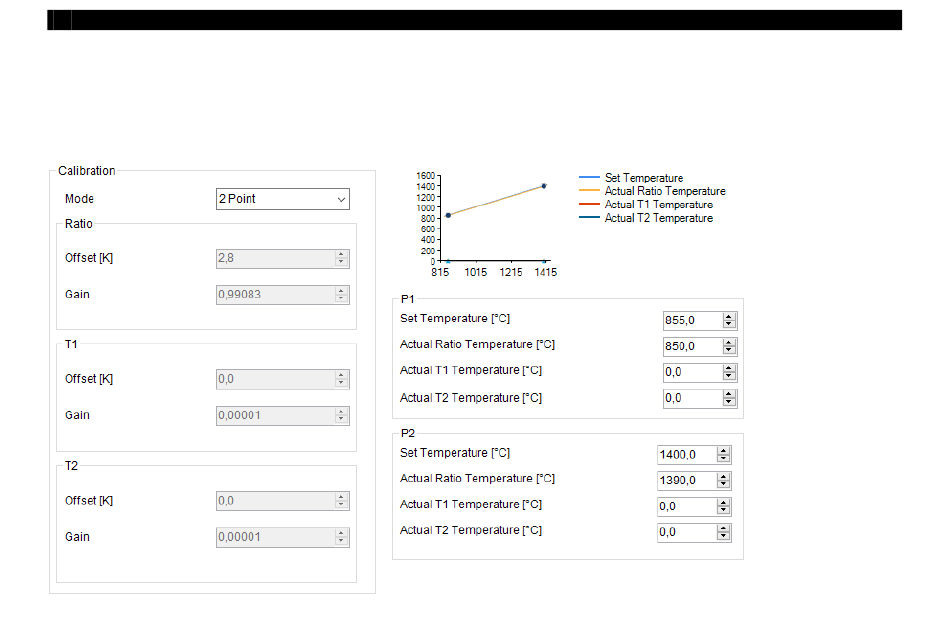Increase P1 Set Temperature with up arrow
This screenshot has height=638, width=950.
click(729, 316)
